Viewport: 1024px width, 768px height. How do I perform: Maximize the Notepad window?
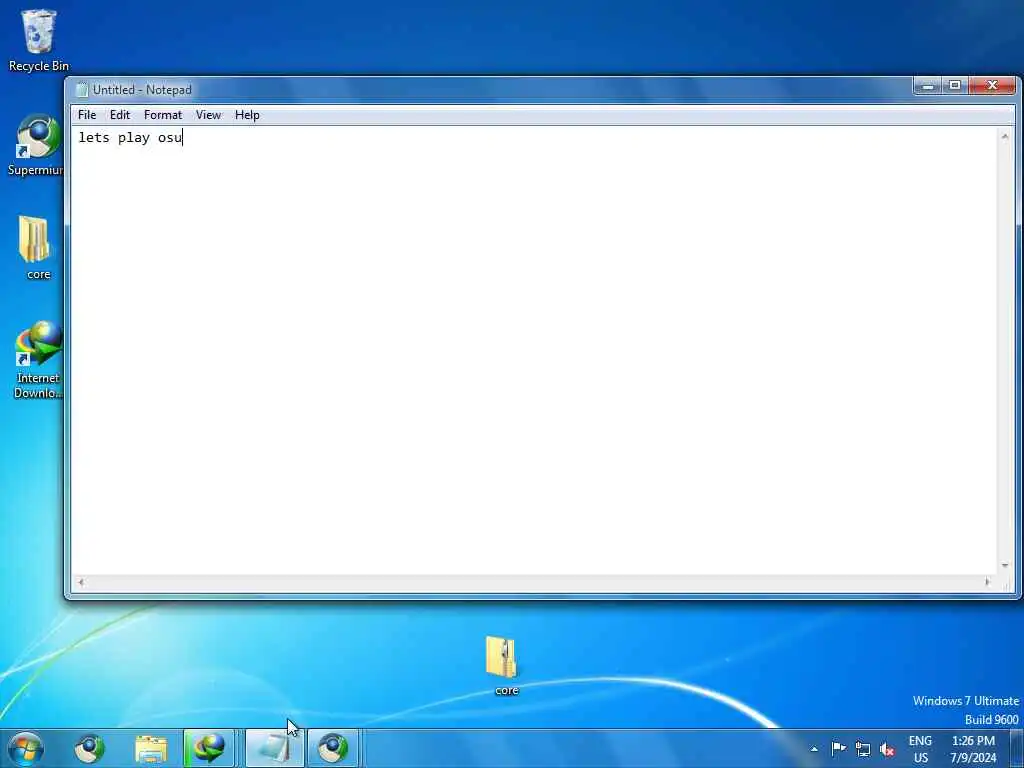point(955,86)
